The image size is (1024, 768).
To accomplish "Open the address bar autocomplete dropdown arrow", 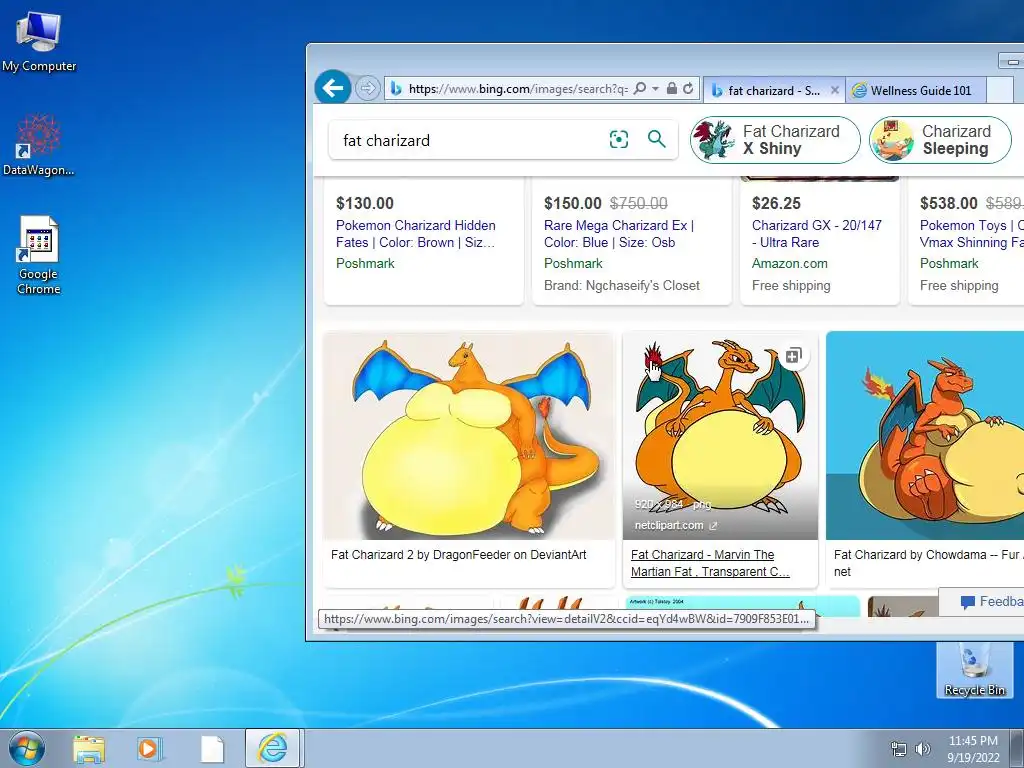I will (x=655, y=88).
